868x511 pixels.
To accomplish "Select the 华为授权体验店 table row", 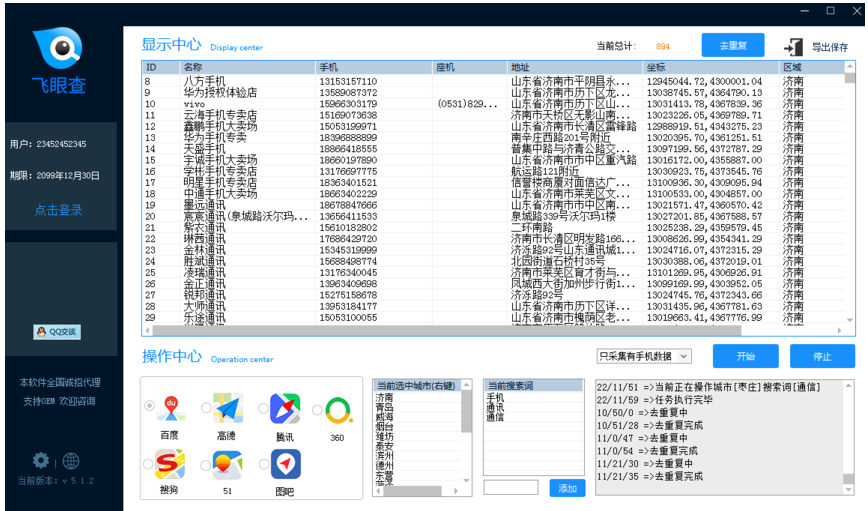I will coord(493,92).
